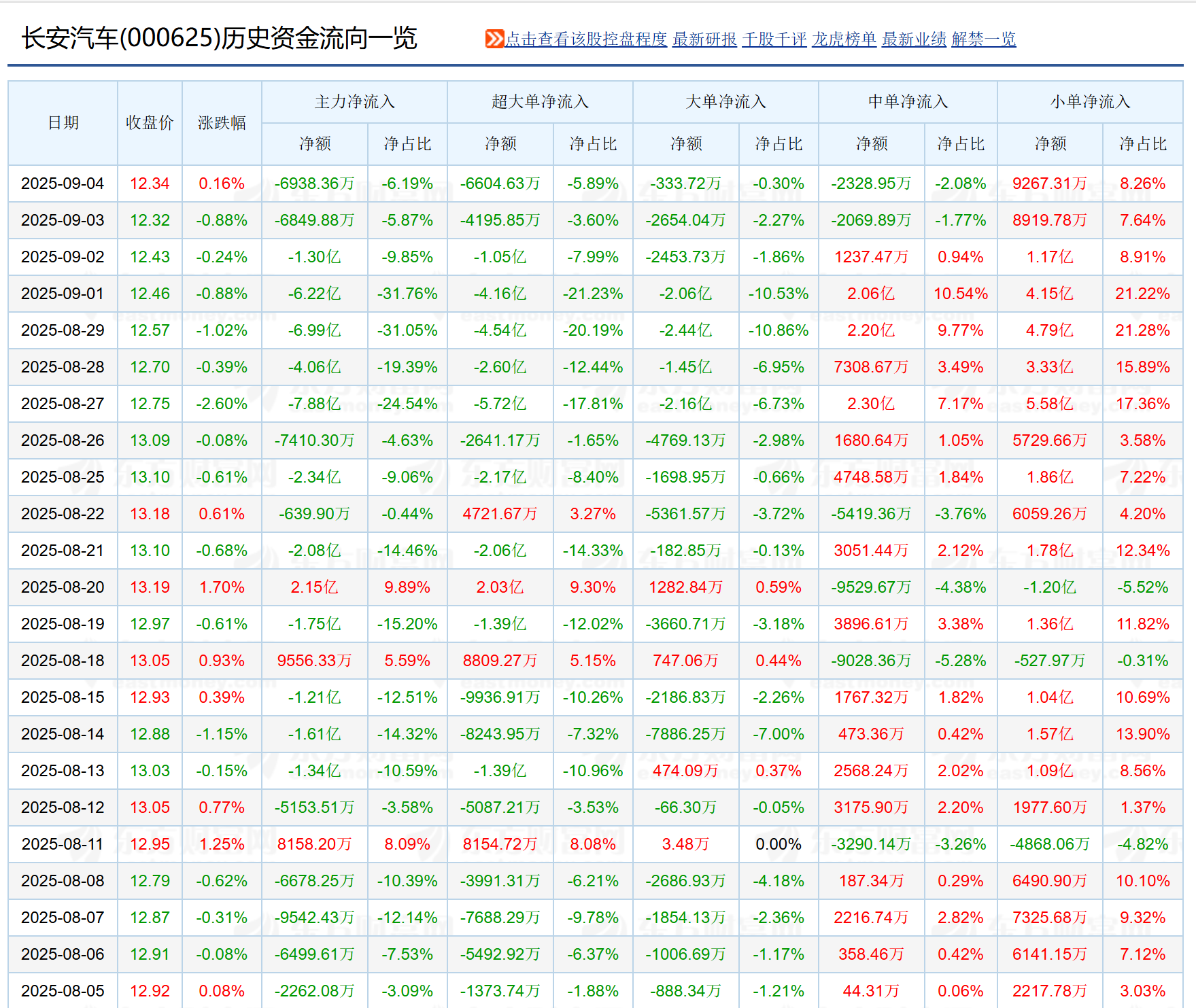
Task: Select the date cell 2025-08-26
Action: pyautogui.click(x=63, y=440)
